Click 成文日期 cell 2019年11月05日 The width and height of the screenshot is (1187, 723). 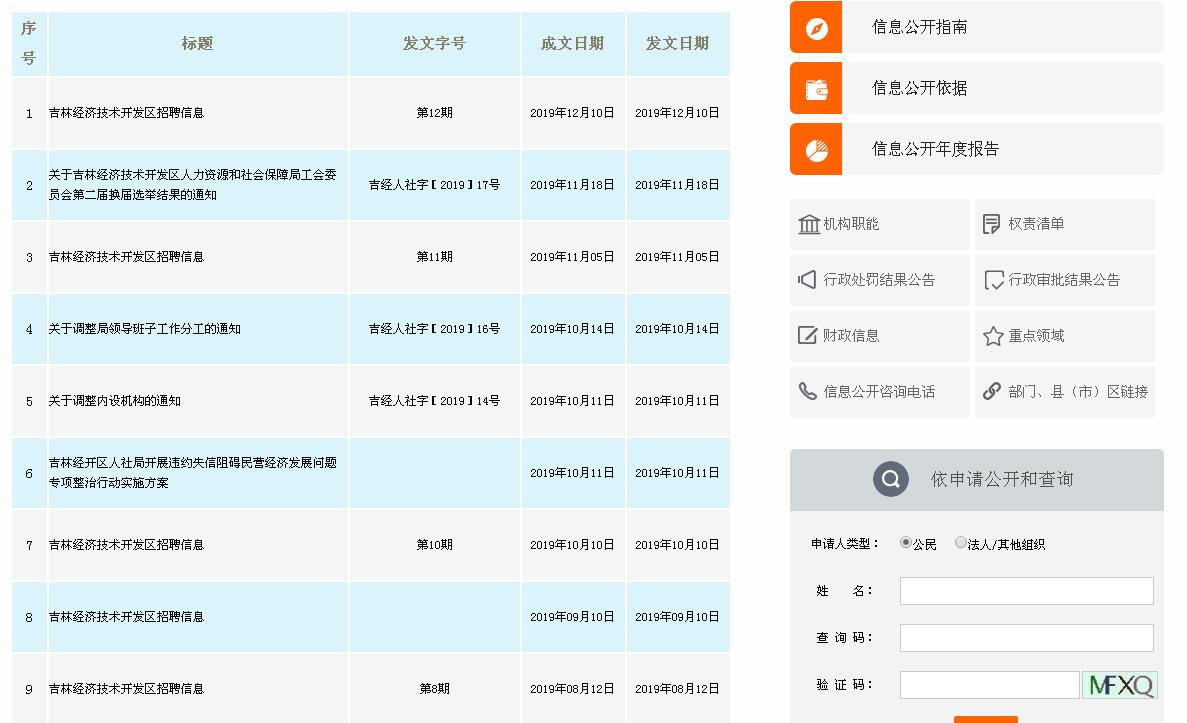point(572,257)
